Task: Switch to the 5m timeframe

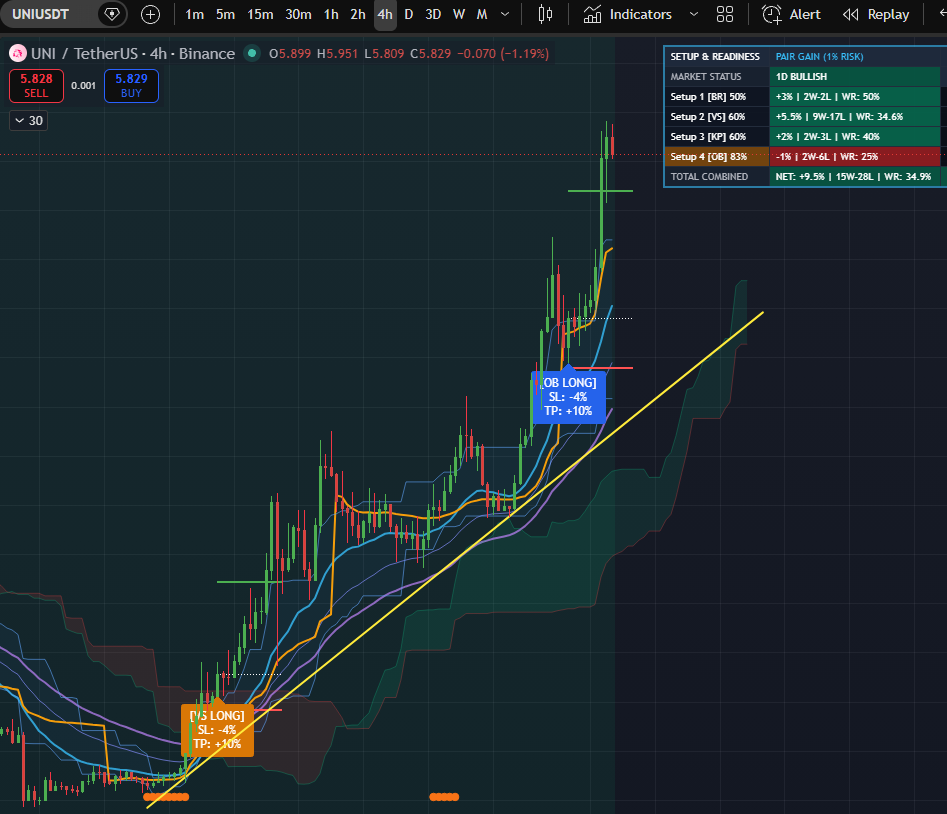Action: [225, 14]
